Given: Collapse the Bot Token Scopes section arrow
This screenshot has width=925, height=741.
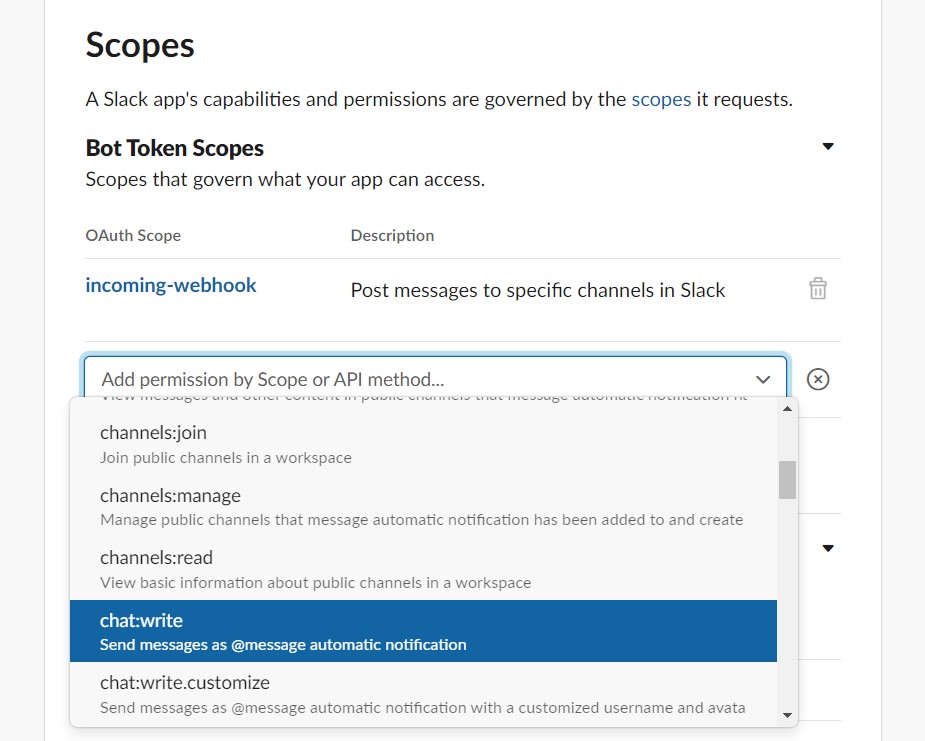Looking at the screenshot, I should coord(828,146).
